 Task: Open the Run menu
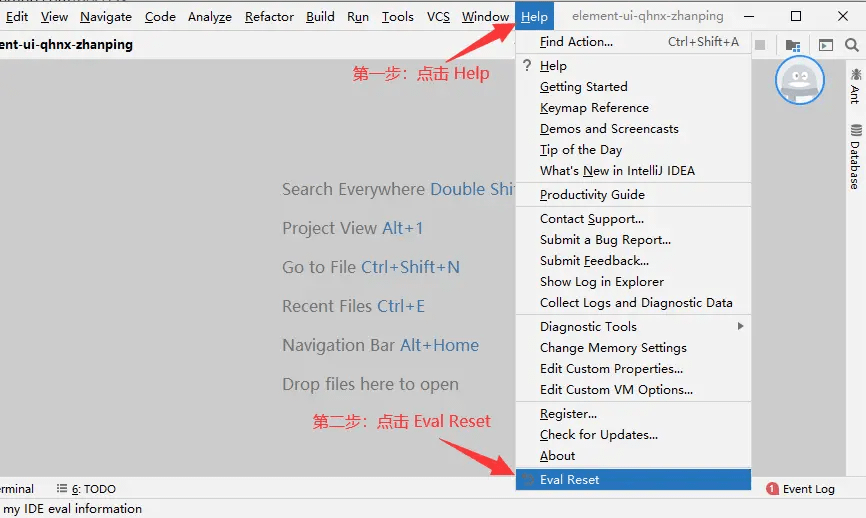(358, 17)
